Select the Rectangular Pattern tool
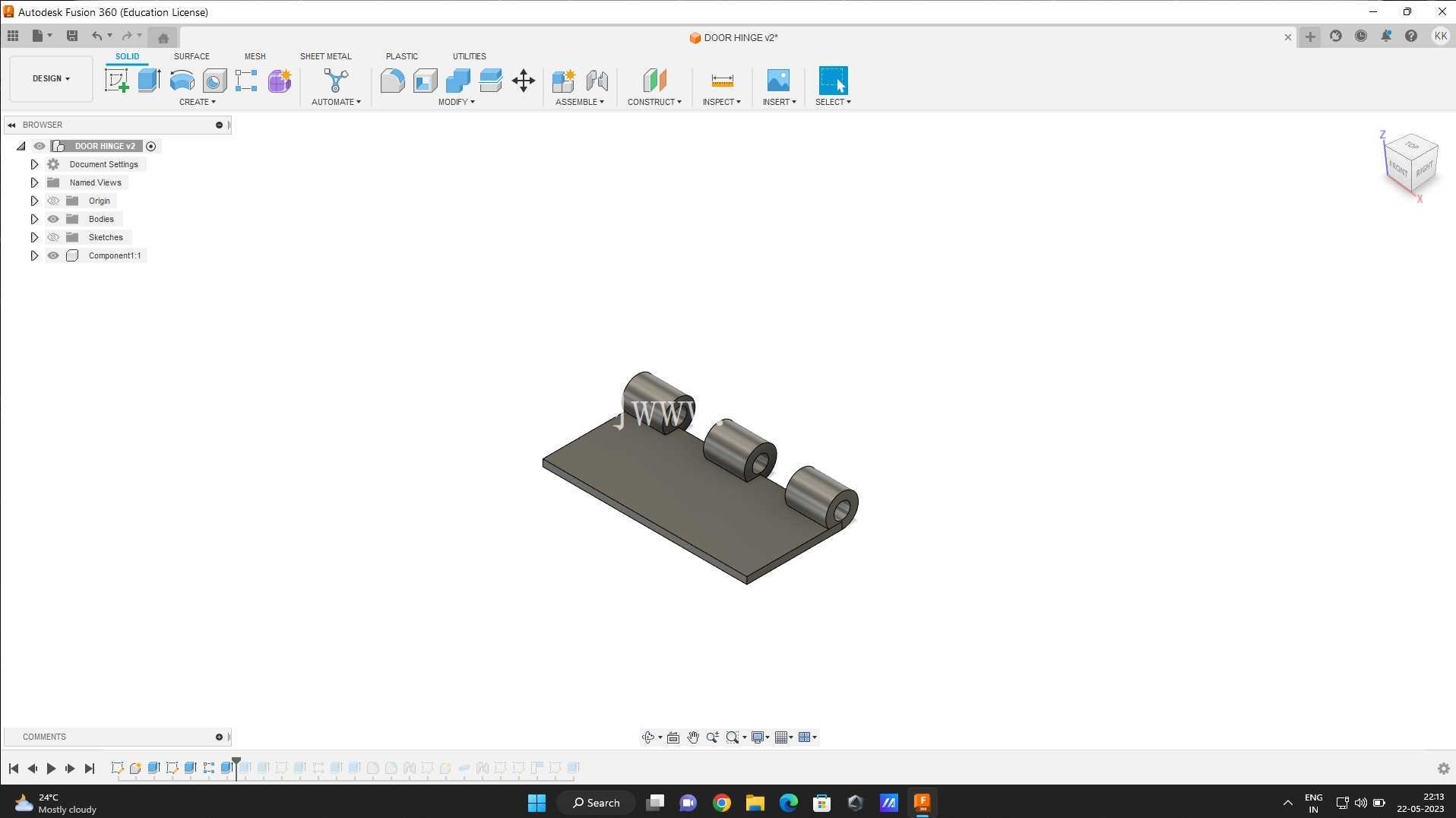The image size is (1456, 818). tap(246, 81)
